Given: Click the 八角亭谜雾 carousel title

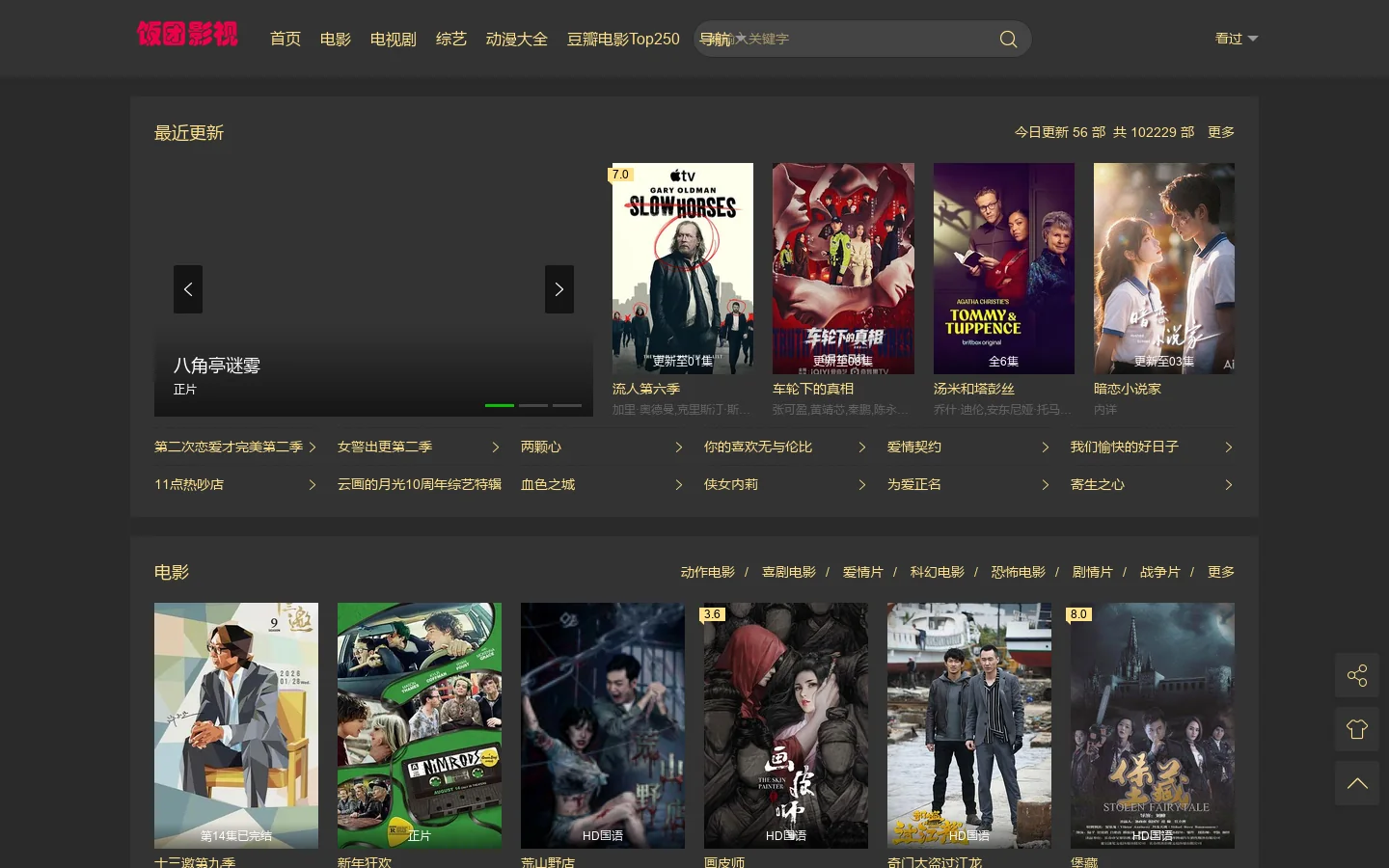Looking at the screenshot, I should [x=217, y=366].
